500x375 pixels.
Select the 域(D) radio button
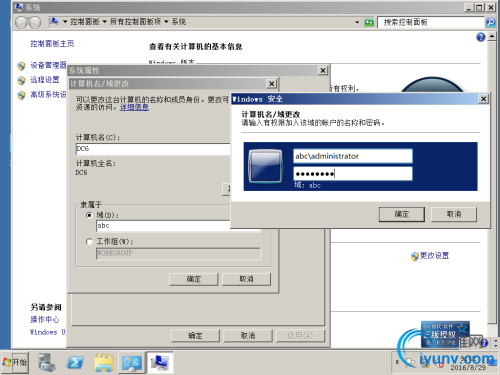89,215
